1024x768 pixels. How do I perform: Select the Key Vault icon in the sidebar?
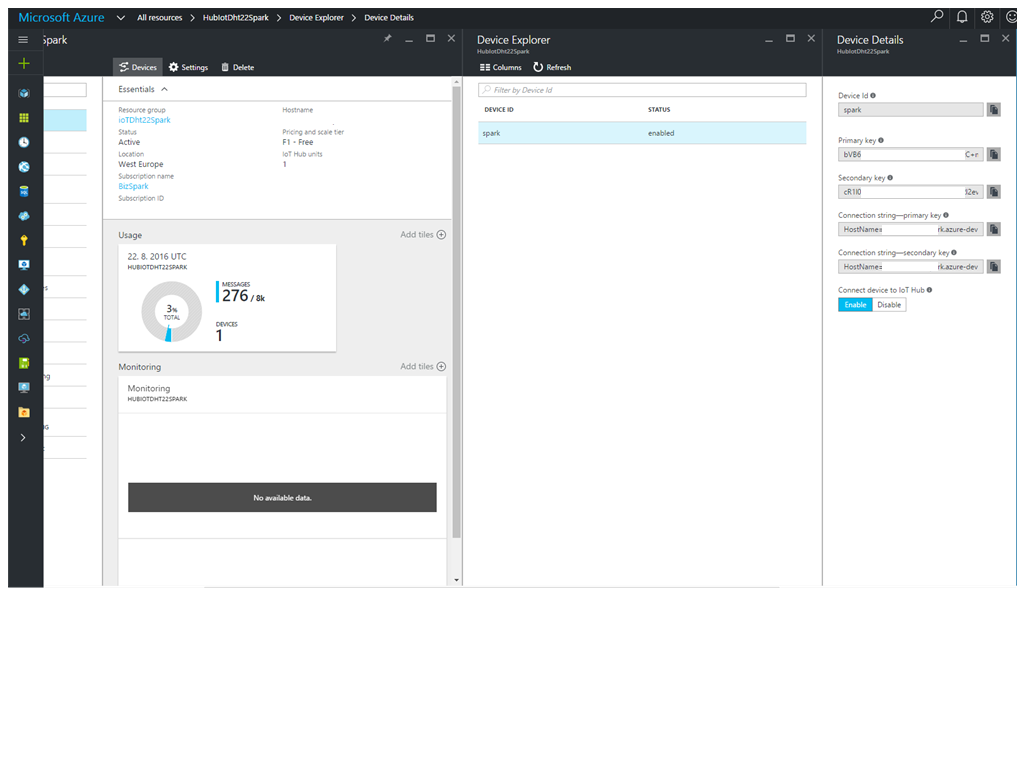pyautogui.click(x=23, y=238)
